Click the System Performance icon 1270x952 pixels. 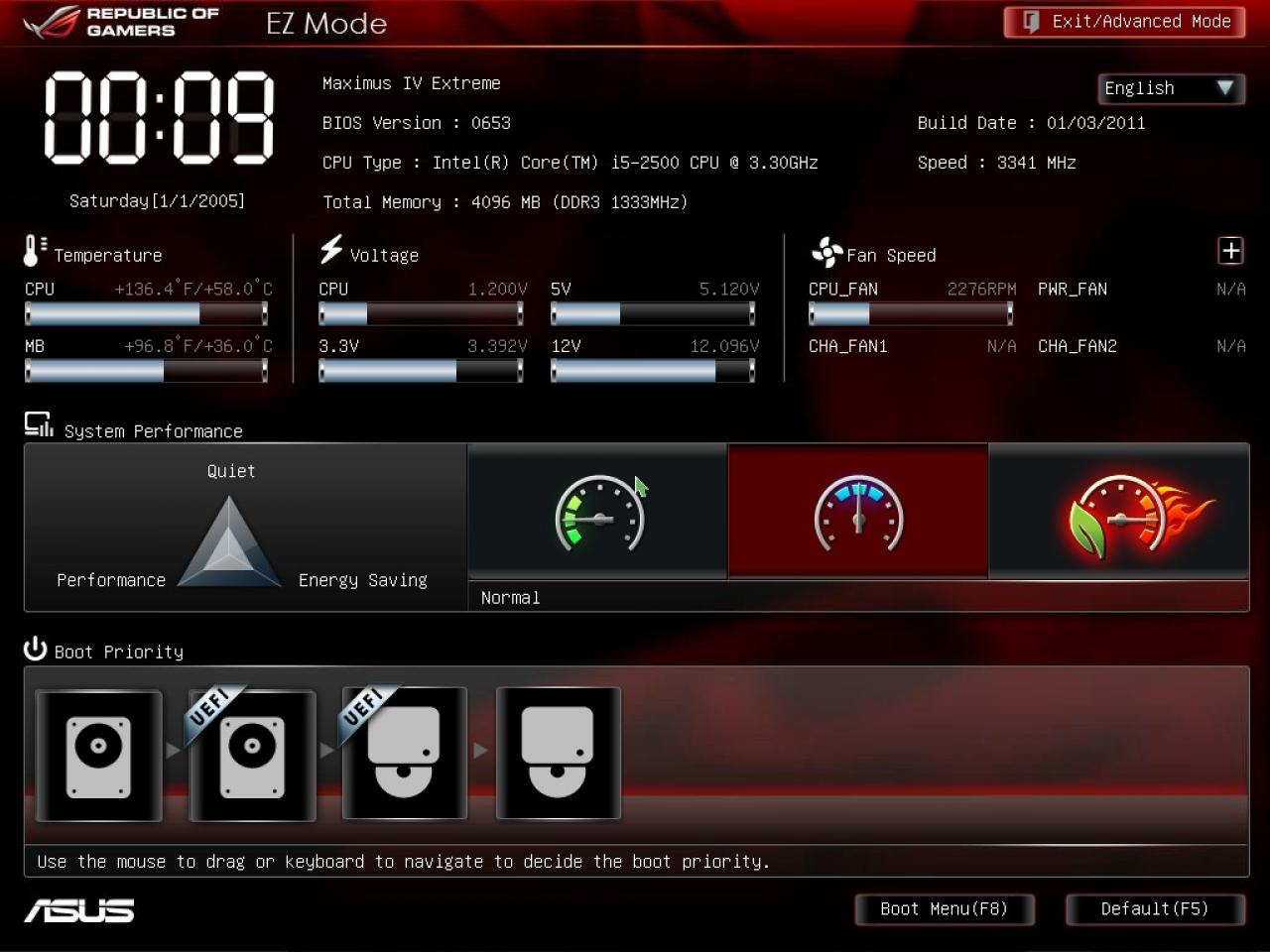click(39, 425)
